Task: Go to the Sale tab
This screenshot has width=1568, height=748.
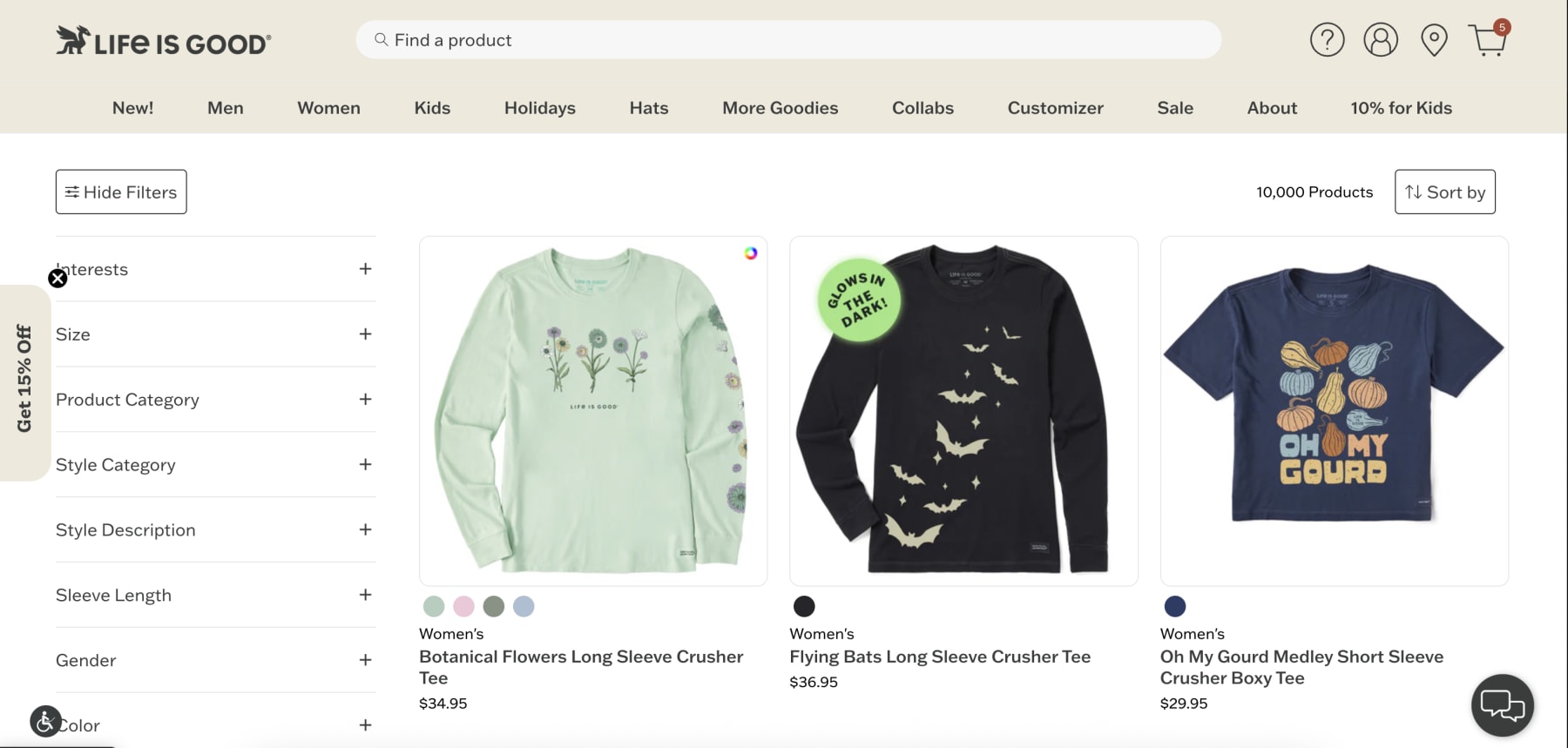Action: pos(1174,108)
